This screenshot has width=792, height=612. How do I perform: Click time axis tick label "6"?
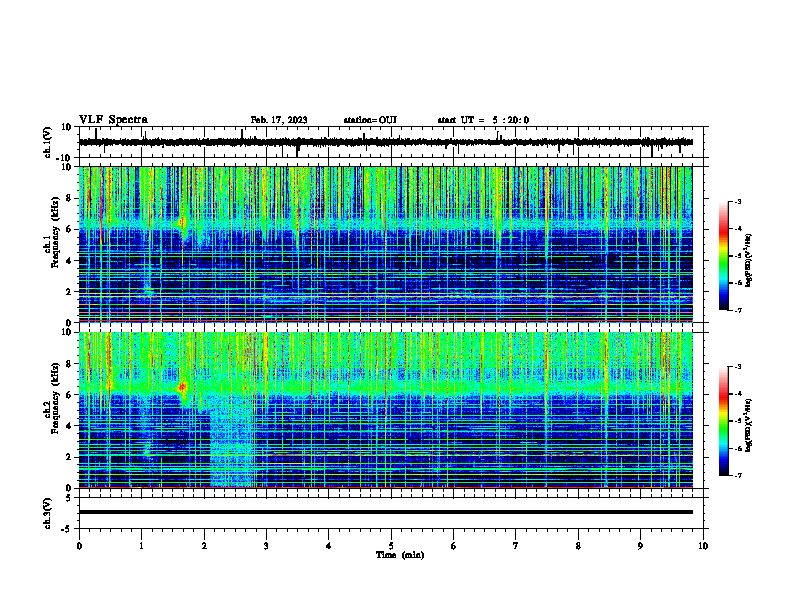click(x=453, y=546)
